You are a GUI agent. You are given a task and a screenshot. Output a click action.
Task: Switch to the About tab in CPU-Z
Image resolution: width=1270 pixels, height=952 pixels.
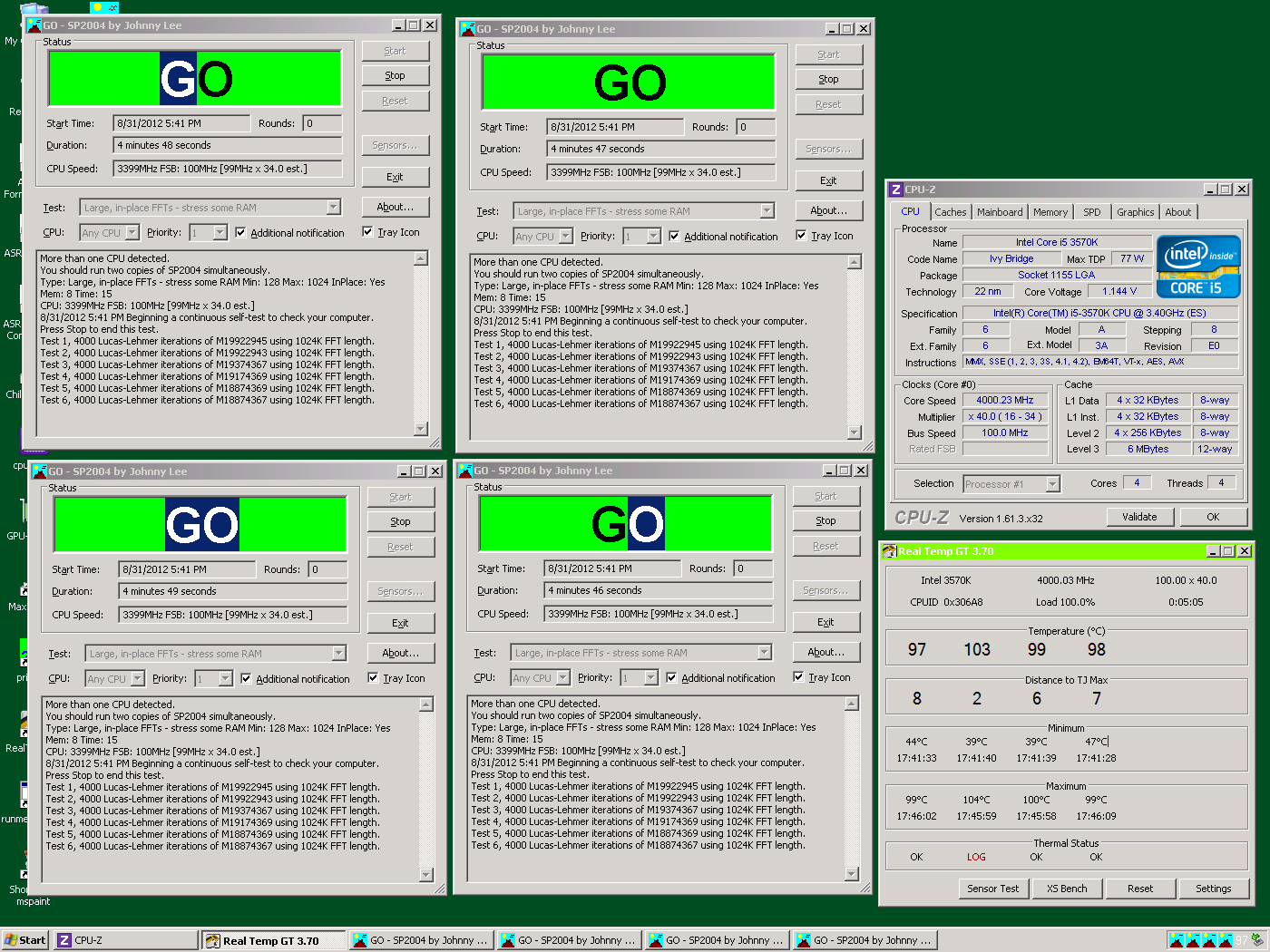(1178, 212)
